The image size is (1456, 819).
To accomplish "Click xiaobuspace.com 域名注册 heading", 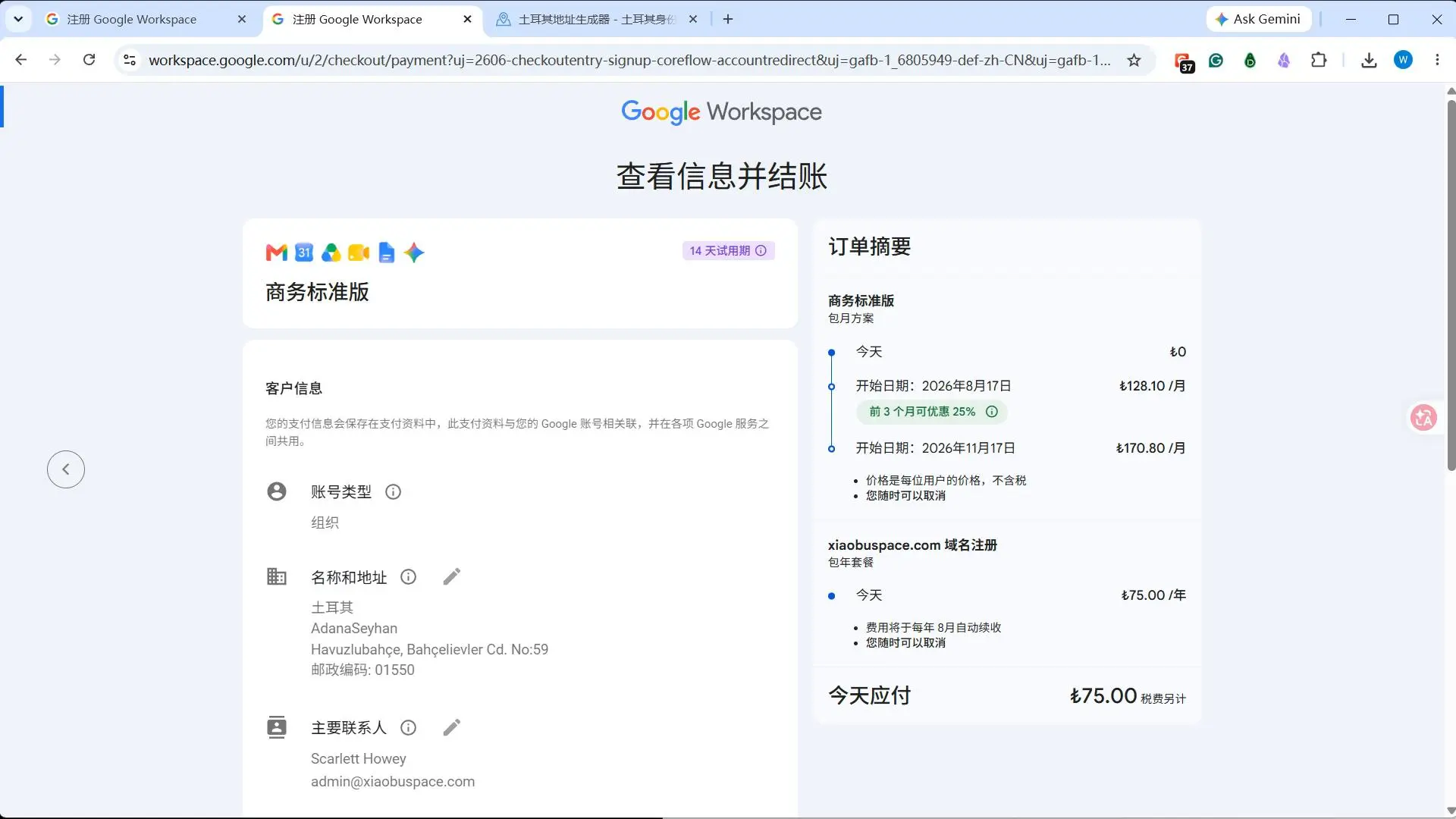I will 912,545.
